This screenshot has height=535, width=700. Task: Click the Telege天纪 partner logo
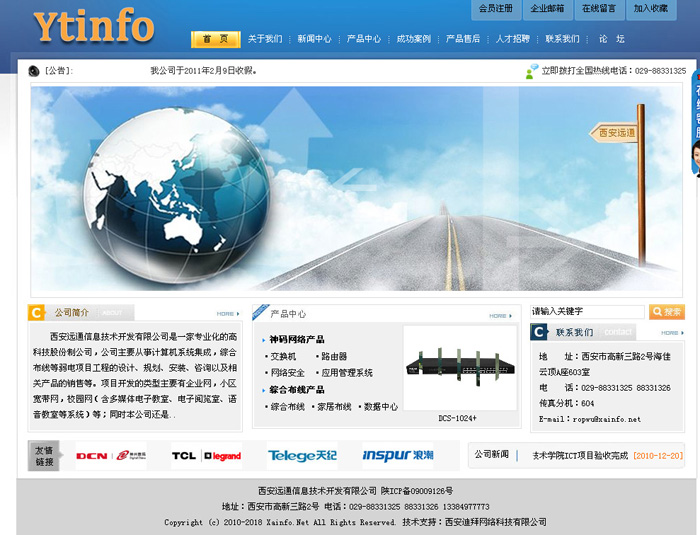tap(302, 456)
